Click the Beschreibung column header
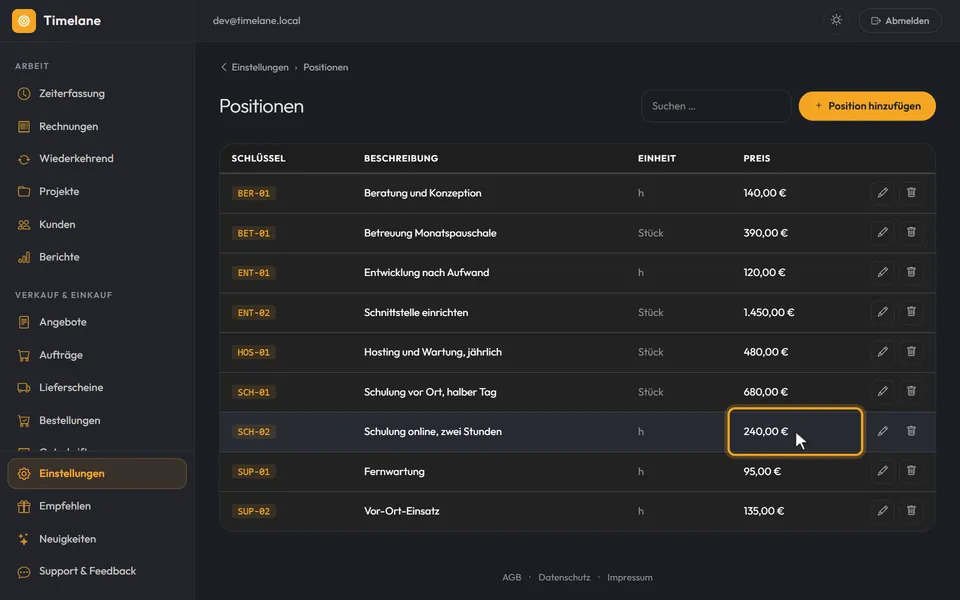 401,159
